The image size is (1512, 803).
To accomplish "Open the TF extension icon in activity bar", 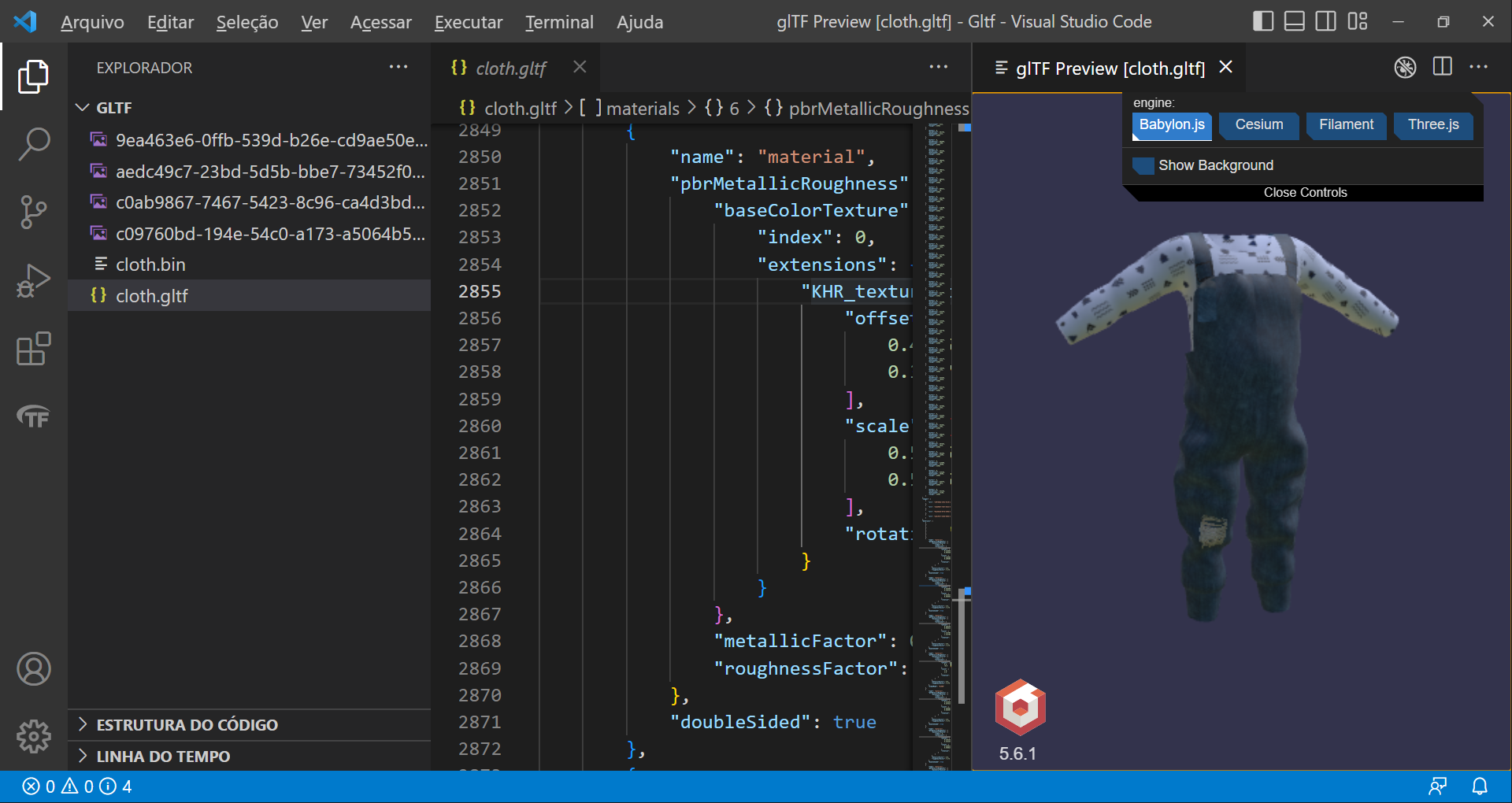I will click(x=33, y=416).
